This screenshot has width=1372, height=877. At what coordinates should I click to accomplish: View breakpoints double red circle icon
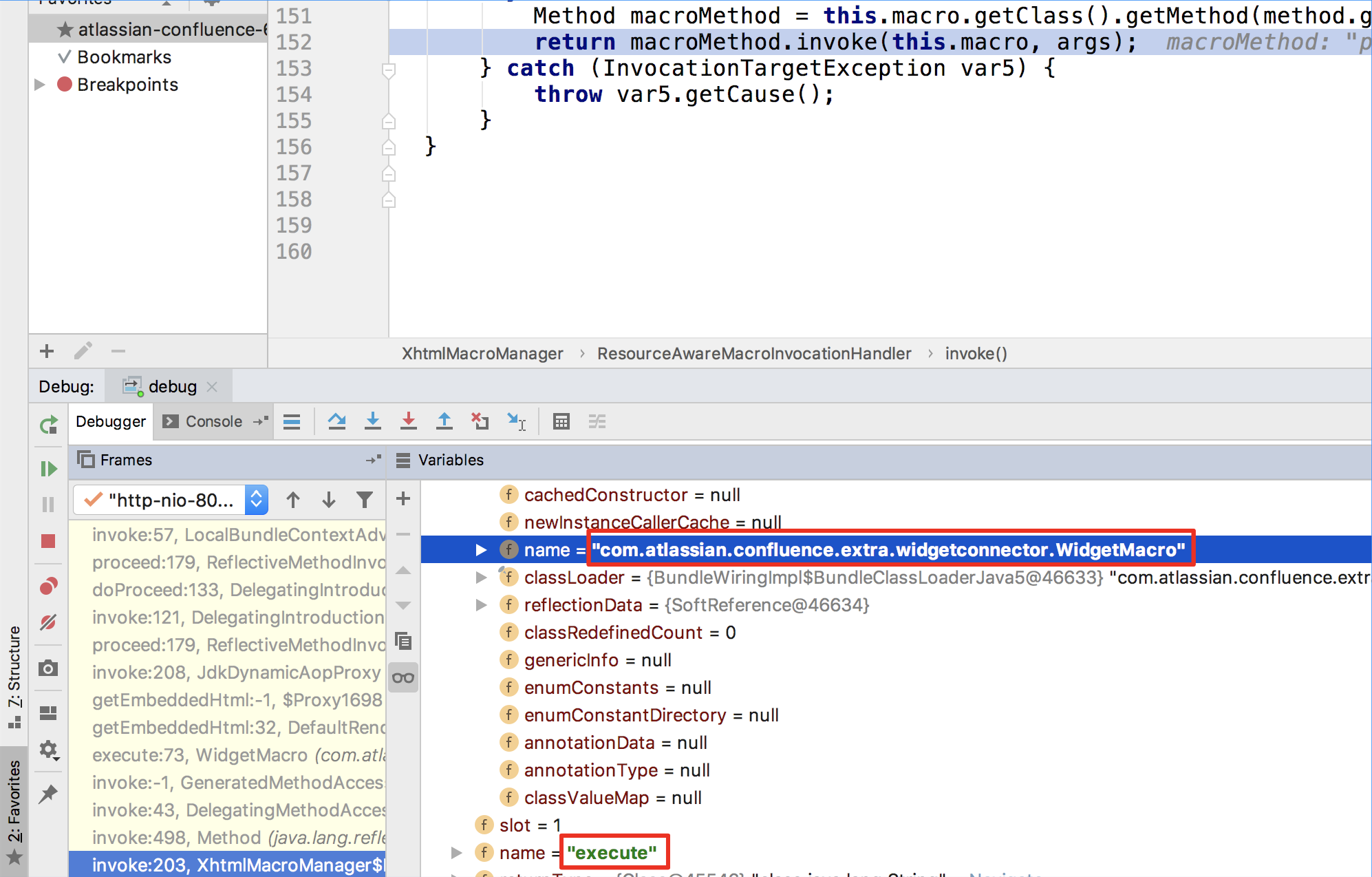tap(48, 586)
